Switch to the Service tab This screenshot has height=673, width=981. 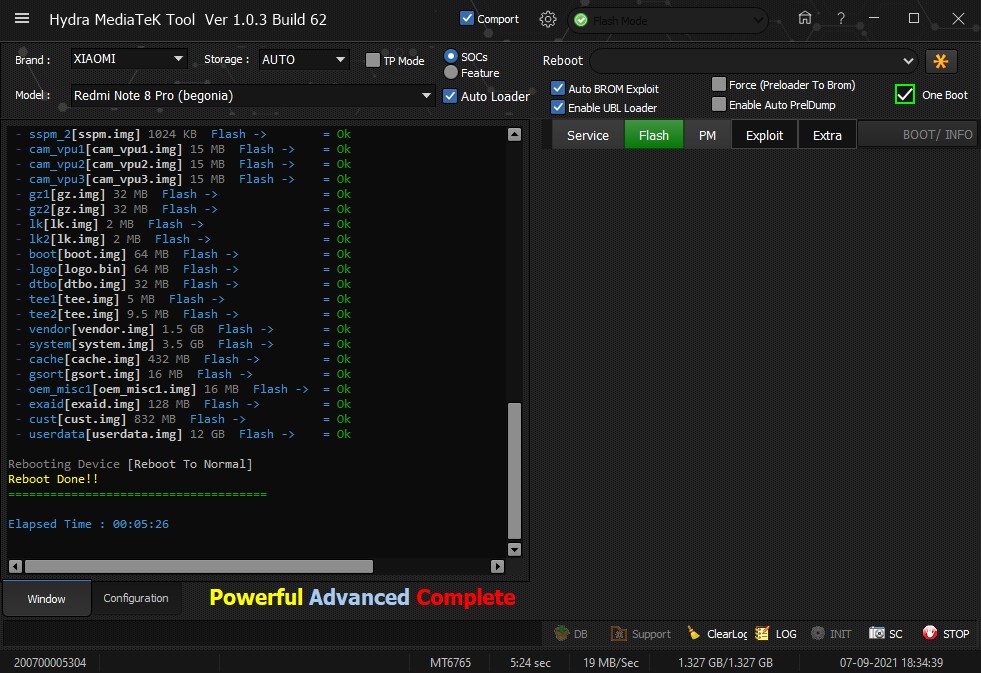(587, 135)
